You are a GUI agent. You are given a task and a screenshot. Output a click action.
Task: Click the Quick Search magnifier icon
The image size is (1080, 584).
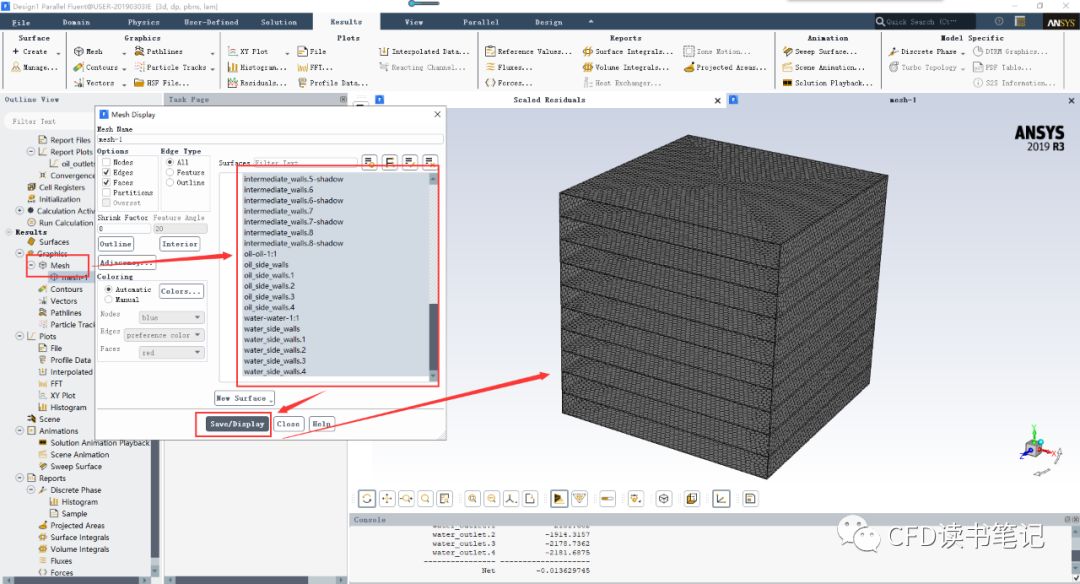coord(880,22)
